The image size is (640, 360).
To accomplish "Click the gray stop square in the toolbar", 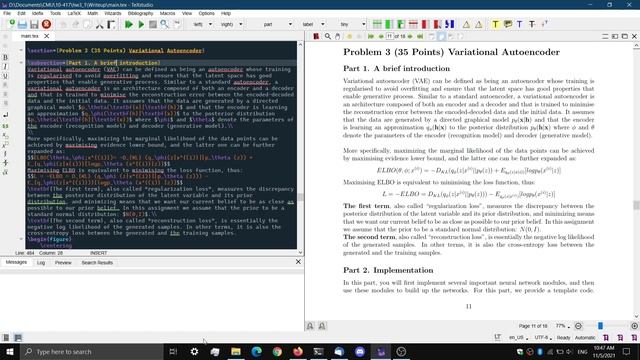I will click(153, 24).
